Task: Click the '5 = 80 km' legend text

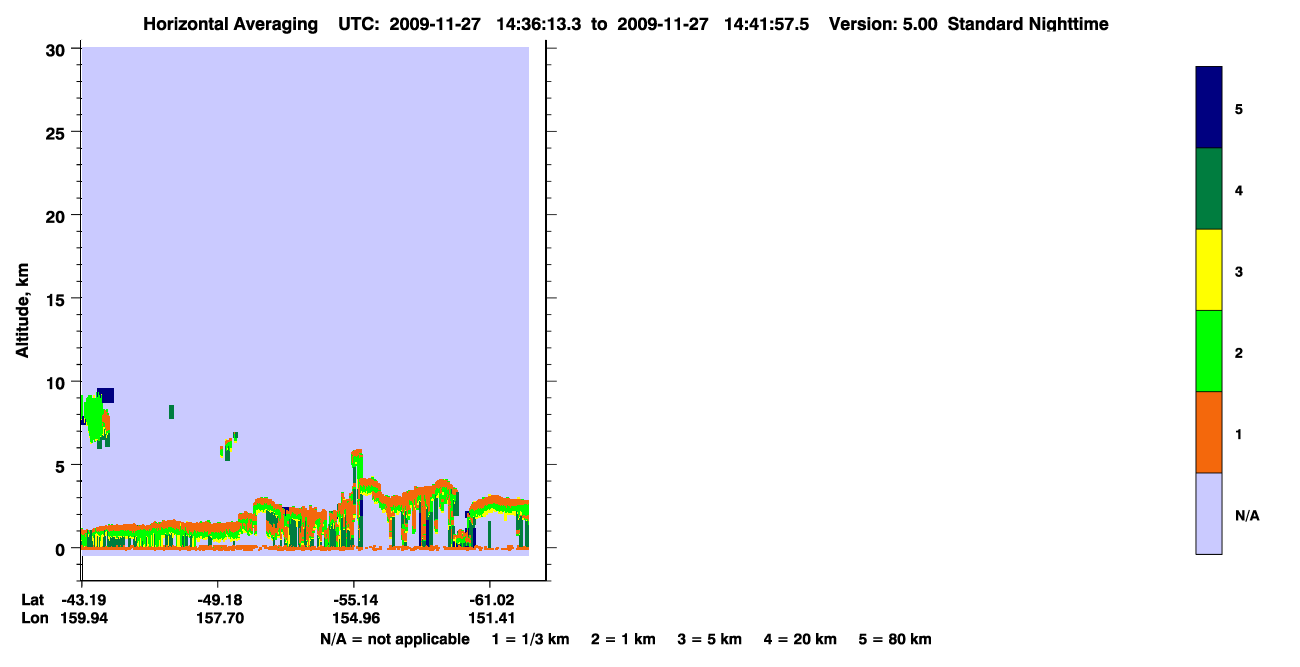Action: coord(895,639)
